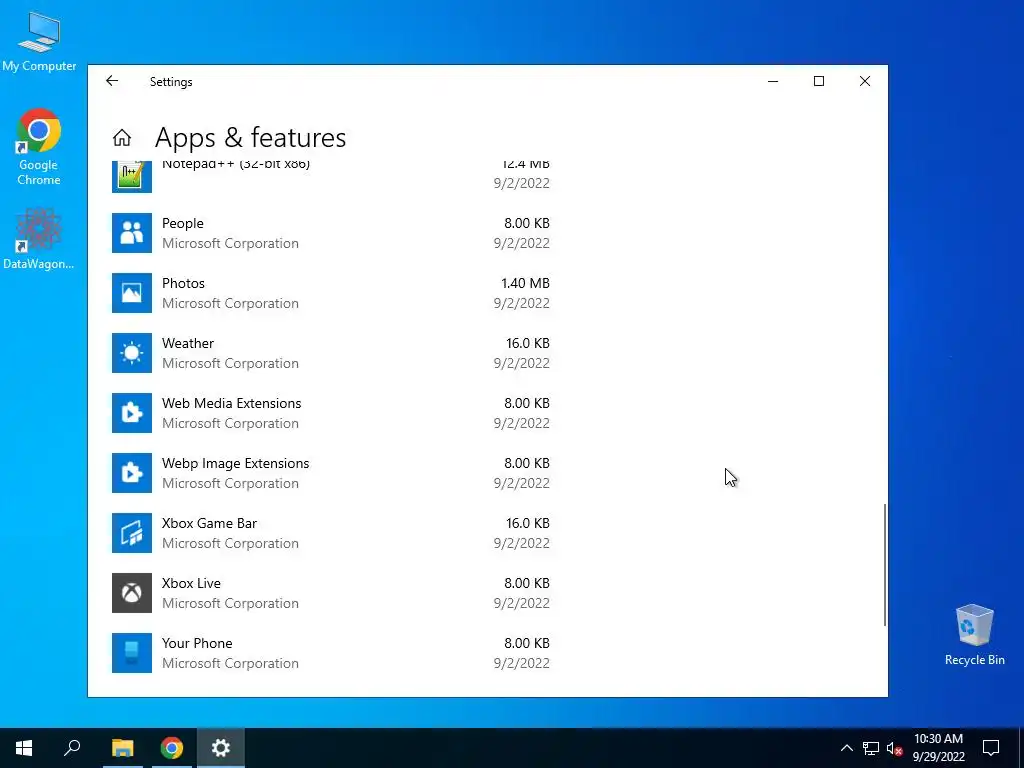
Task: Click the People app icon
Action: click(131, 233)
